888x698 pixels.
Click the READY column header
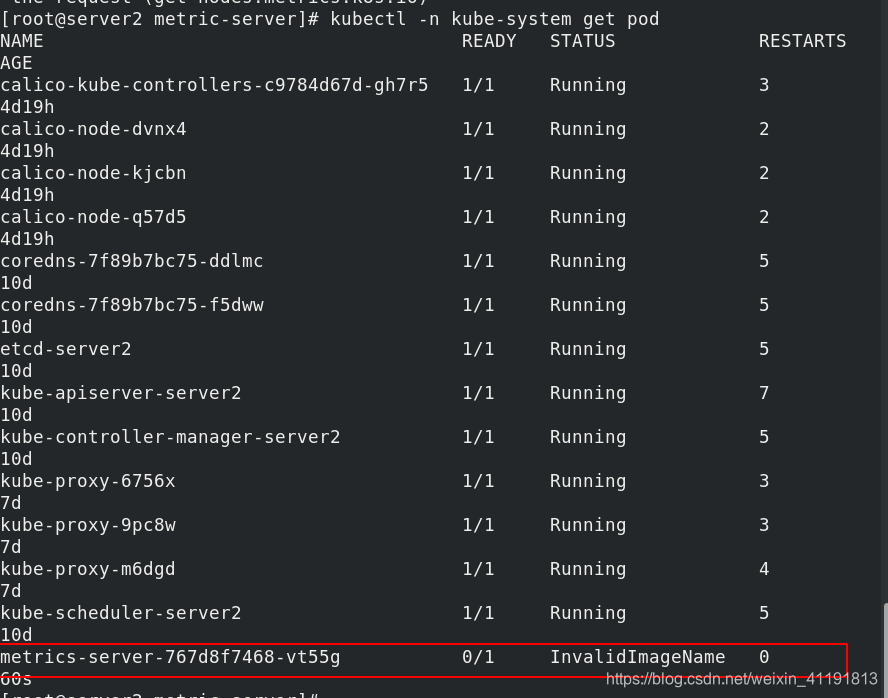[489, 41]
